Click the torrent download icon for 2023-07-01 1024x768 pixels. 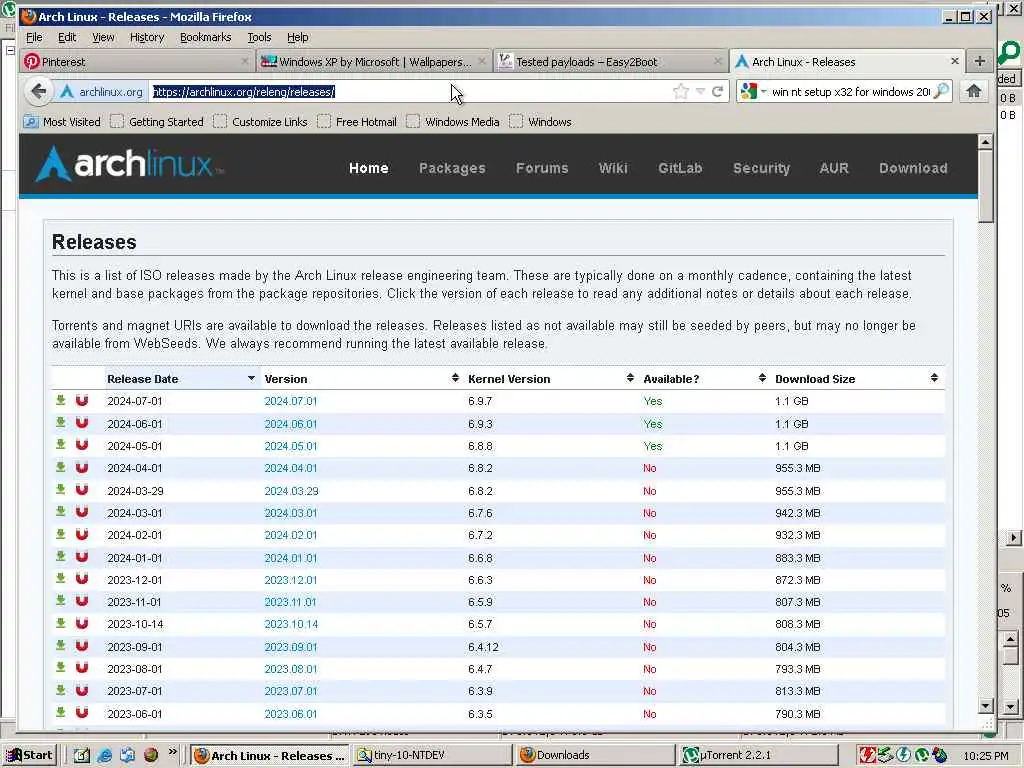[61, 690]
